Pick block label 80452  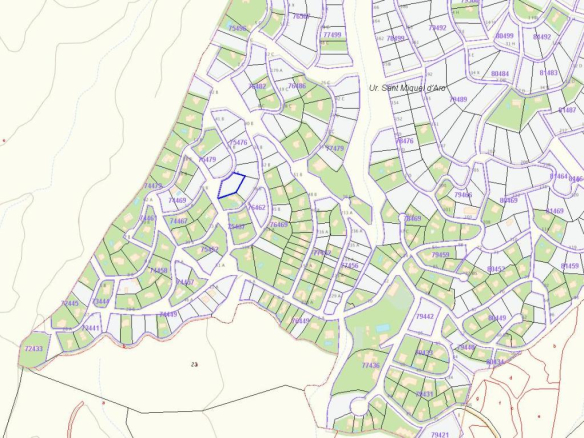(496, 269)
